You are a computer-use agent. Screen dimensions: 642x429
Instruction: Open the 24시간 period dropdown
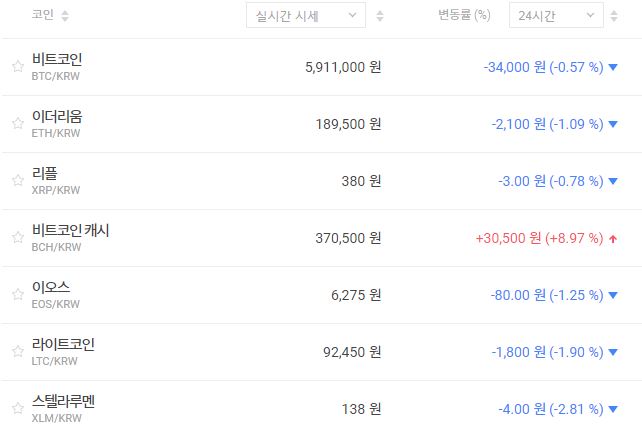555,16
